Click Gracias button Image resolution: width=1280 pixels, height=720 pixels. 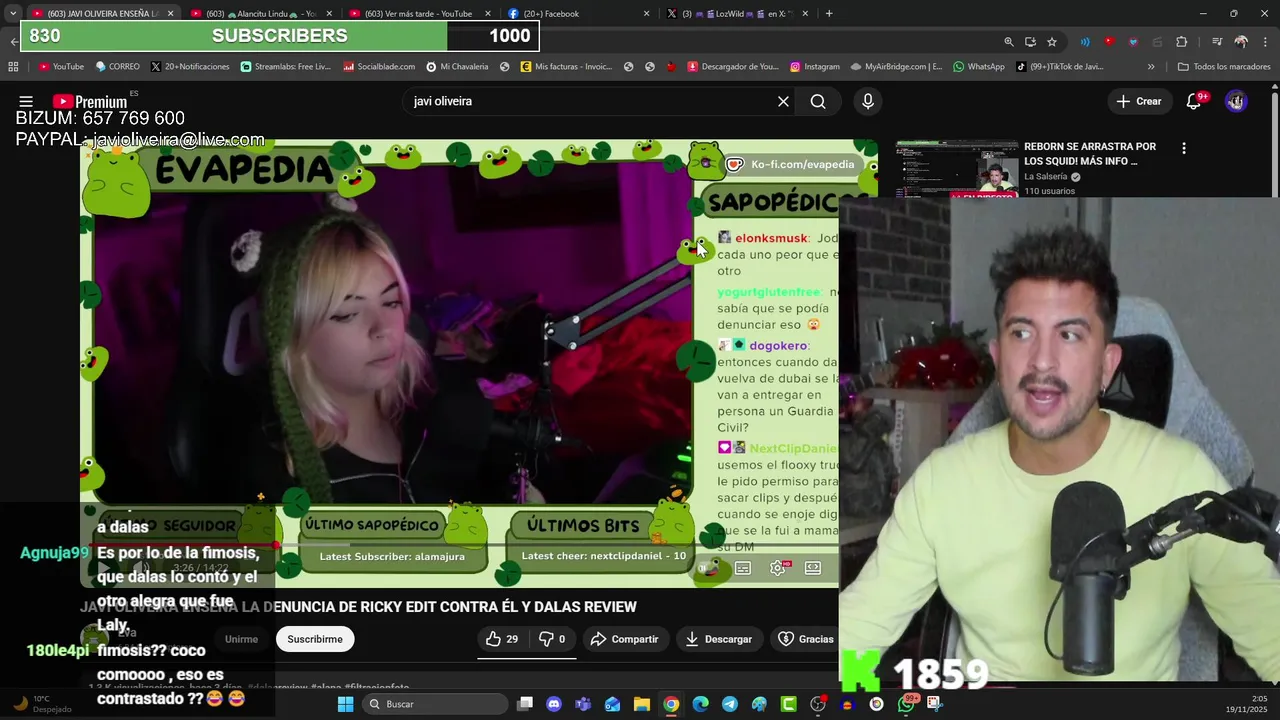pyautogui.click(x=806, y=639)
